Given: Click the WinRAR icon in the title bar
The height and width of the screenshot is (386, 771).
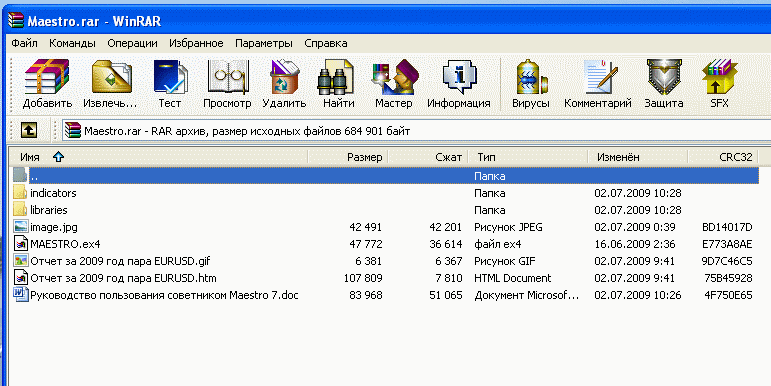Looking at the screenshot, I should 16,20.
